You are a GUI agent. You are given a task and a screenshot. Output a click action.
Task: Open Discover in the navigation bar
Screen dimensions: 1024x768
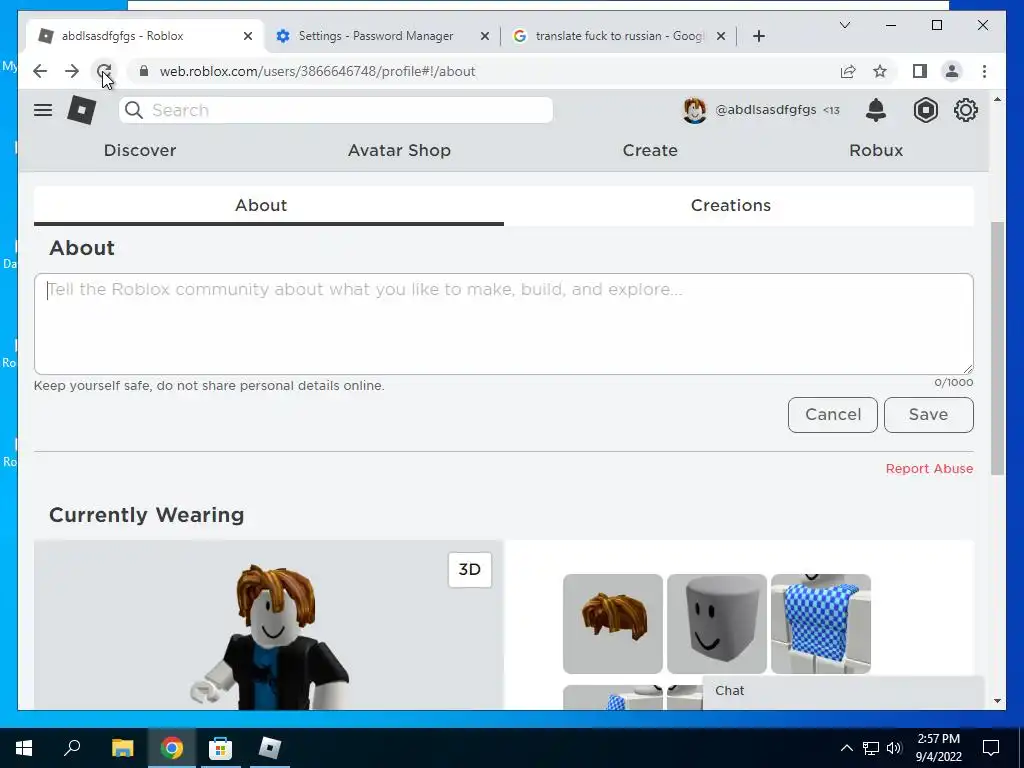(140, 150)
